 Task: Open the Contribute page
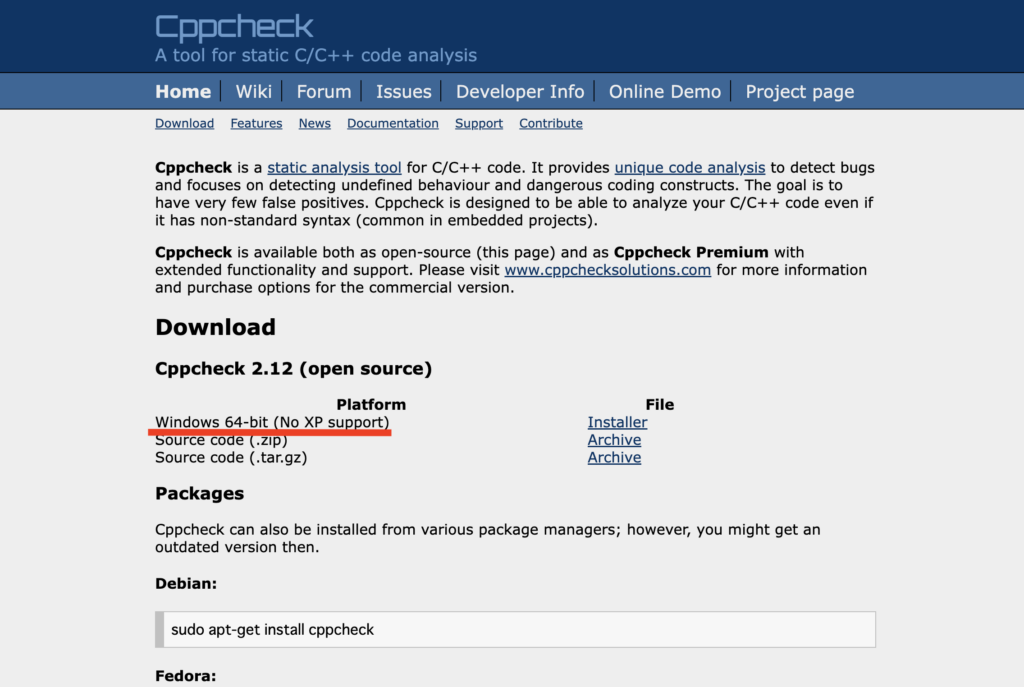coord(550,123)
